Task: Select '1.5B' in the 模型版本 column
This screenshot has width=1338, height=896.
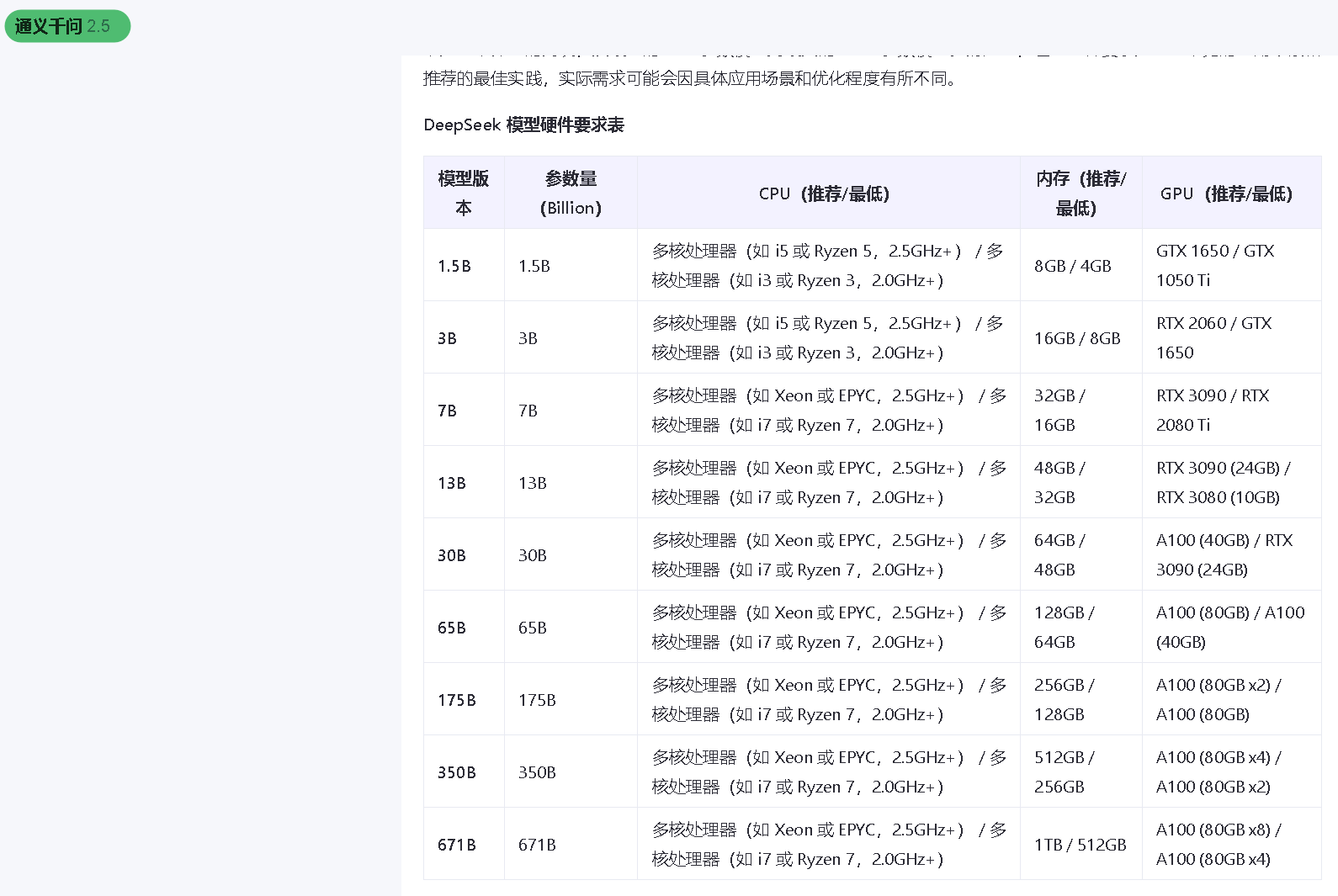Action: pos(454,266)
